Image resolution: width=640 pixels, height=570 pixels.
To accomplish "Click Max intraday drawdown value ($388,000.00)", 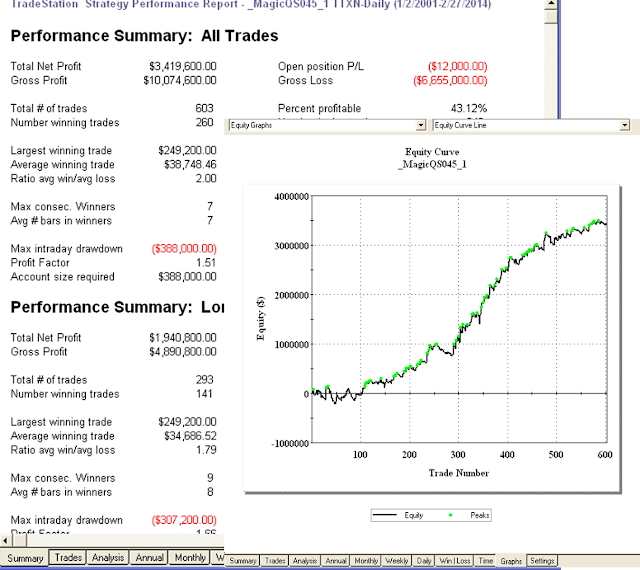I will point(184,249).
